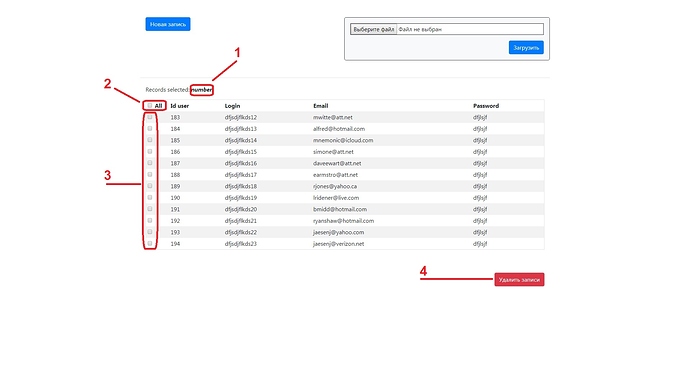Screen dimensions: 690x388
Task: Click email earmstro@att.net
Action: point(335,175)
